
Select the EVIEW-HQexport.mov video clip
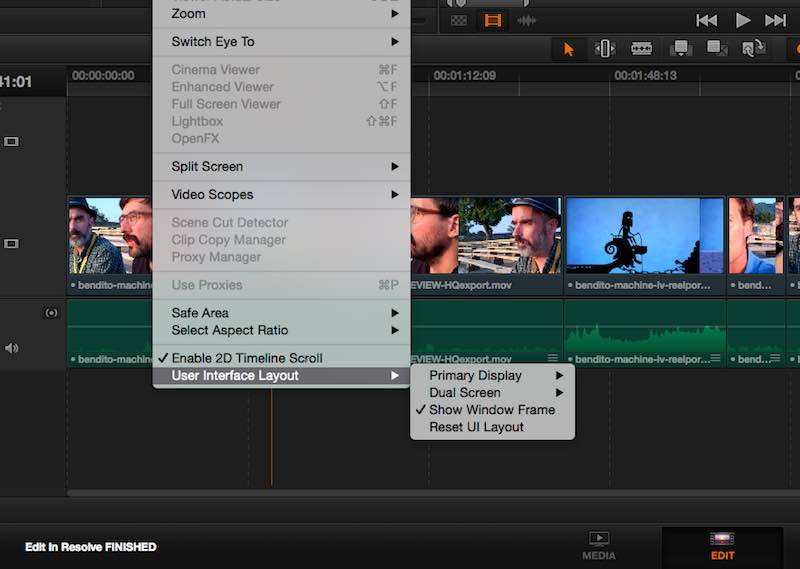(487, 245)
